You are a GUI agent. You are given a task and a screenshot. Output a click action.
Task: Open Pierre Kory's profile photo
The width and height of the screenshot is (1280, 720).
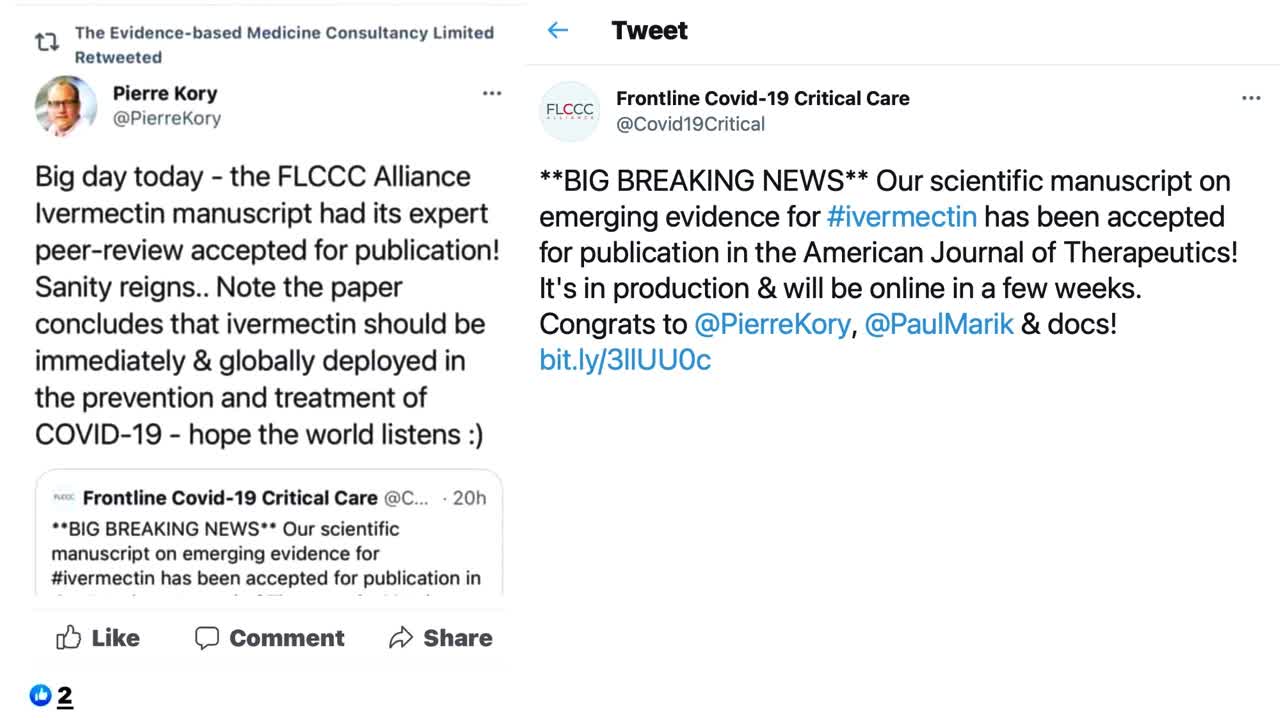pyautogui.click(x=66, y=105)
